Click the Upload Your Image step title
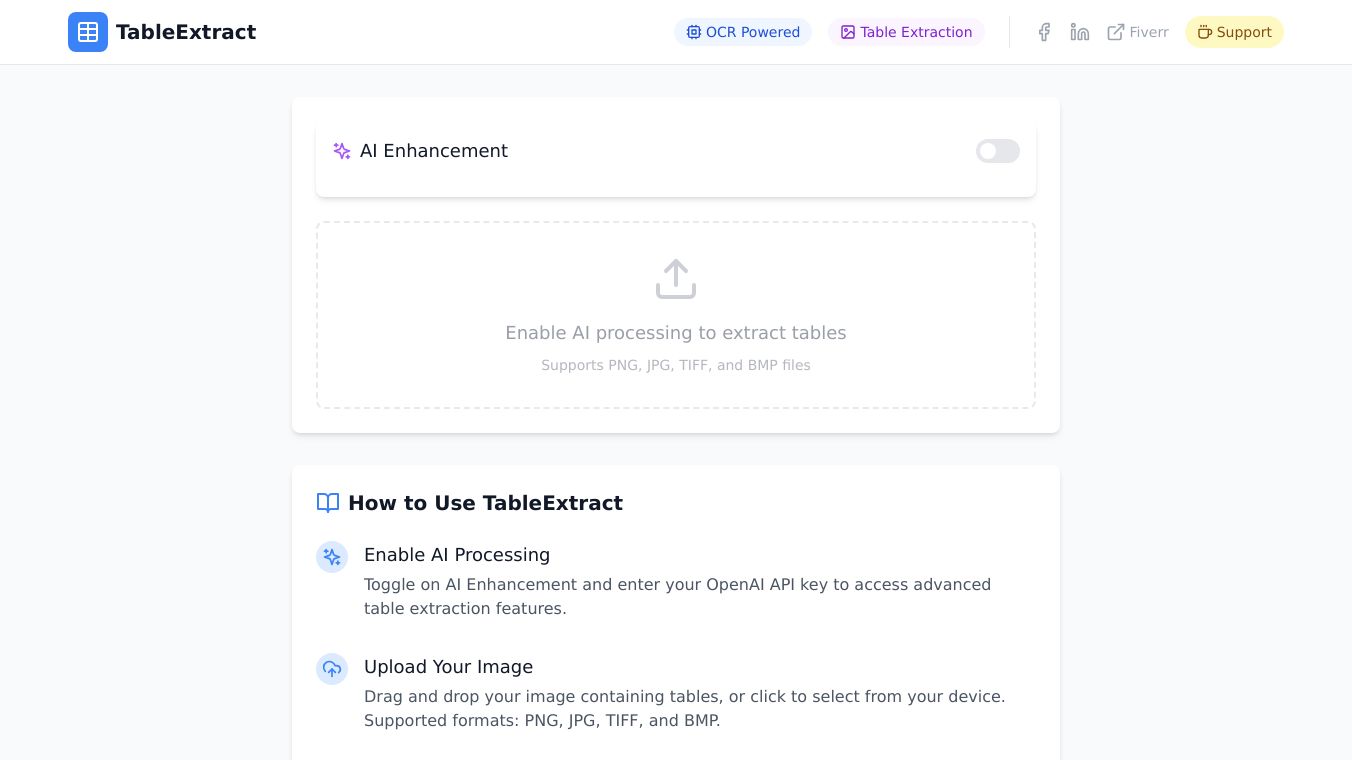Image resolution: width=1352 pixels, height=760 pixels. 448,667
